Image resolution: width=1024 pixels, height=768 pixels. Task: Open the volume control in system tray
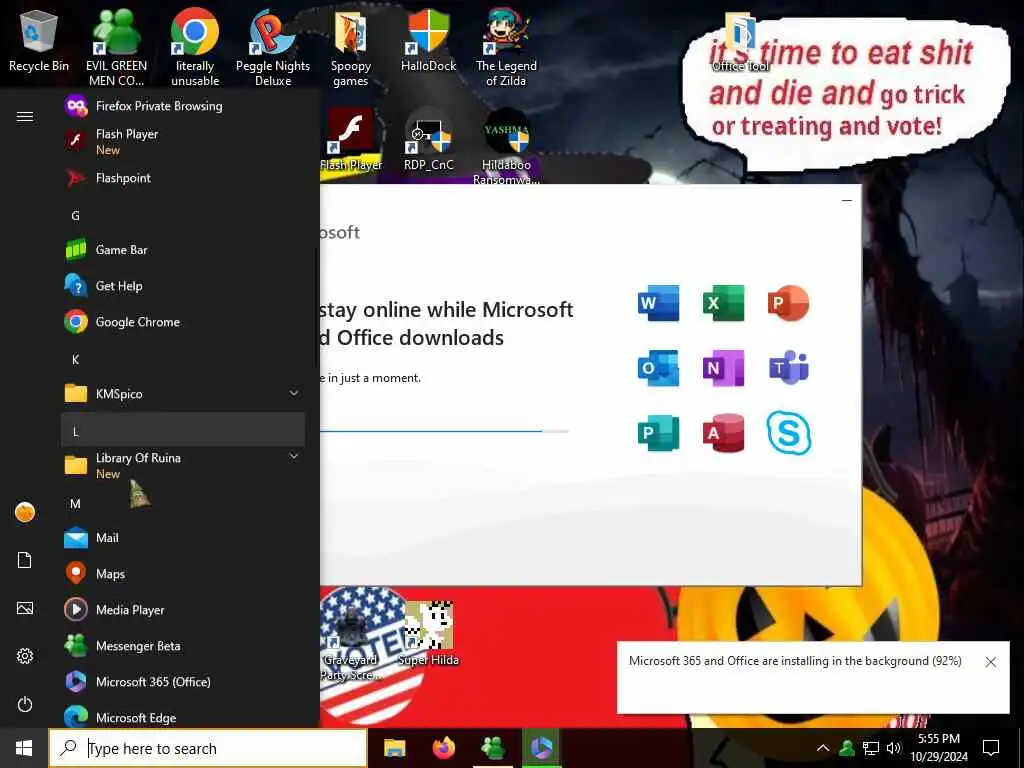893,748
